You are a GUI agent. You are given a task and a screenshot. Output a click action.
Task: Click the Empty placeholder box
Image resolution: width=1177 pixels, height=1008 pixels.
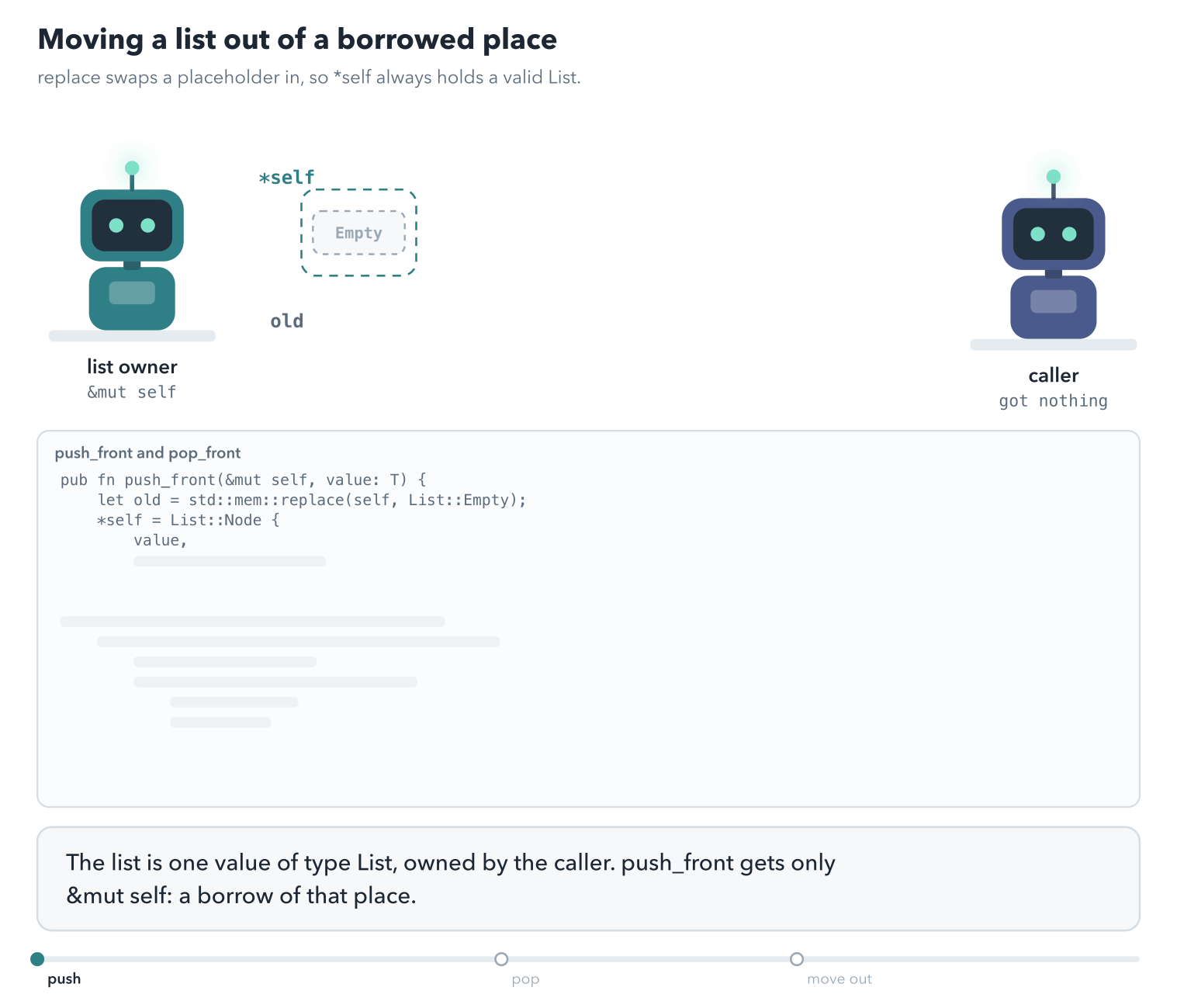point(358,233)
